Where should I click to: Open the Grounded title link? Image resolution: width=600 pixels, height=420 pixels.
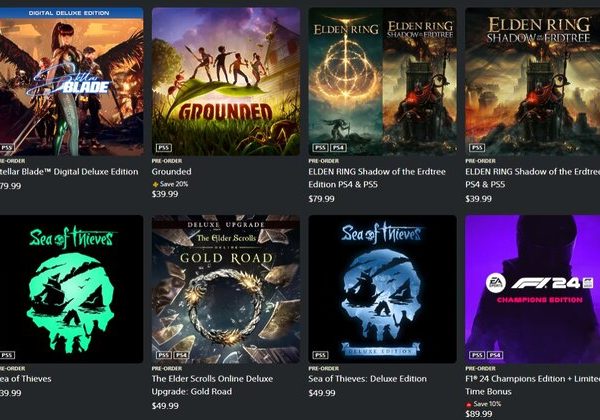coord(171,172)
